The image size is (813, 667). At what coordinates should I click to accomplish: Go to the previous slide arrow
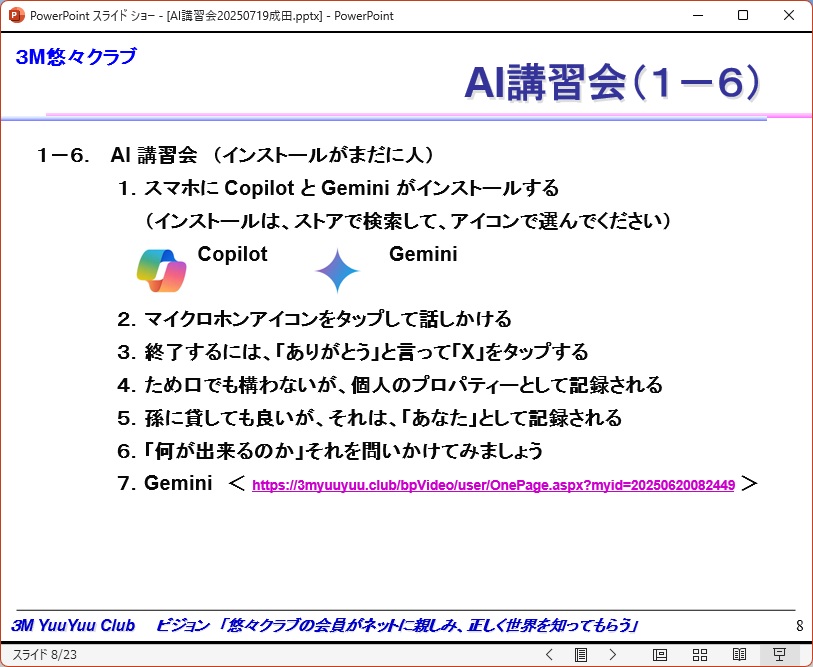click(549, 655)
